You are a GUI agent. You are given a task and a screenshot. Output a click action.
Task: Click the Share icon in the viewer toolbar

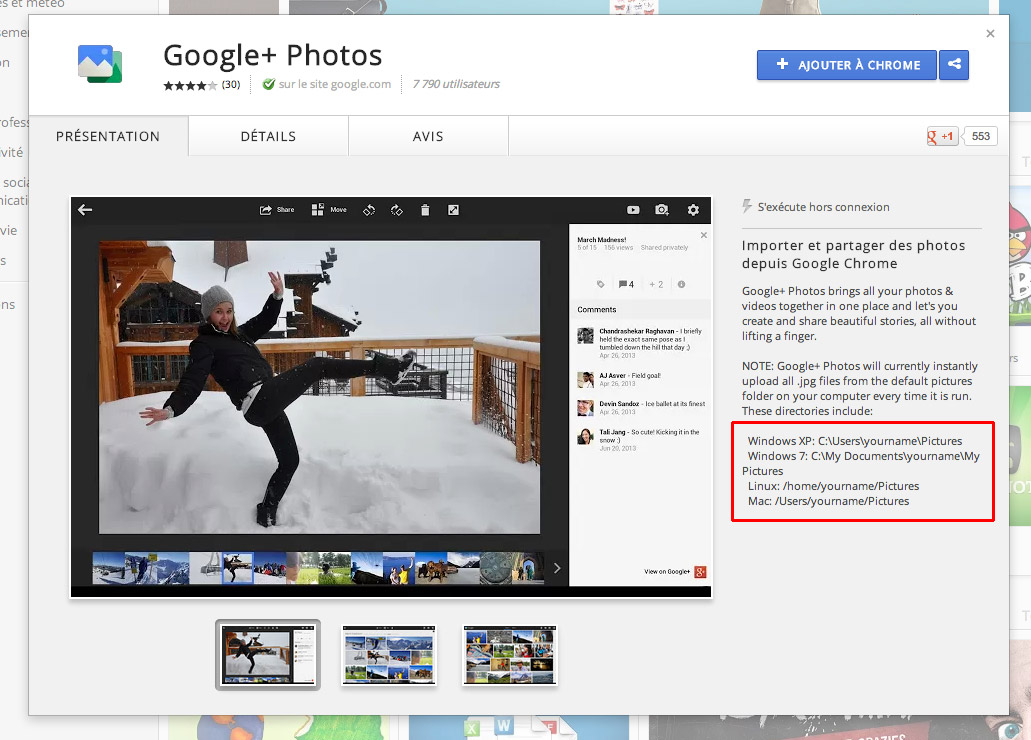pos(266,210)
